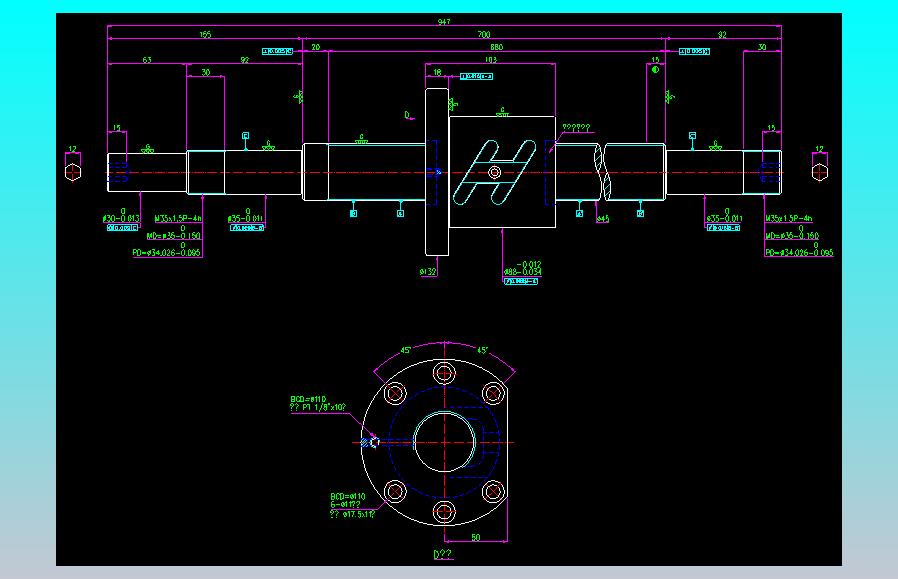Click the ø45 shaft diameter label
Viewport: 898px width, 579px height.
pos(602,219)
